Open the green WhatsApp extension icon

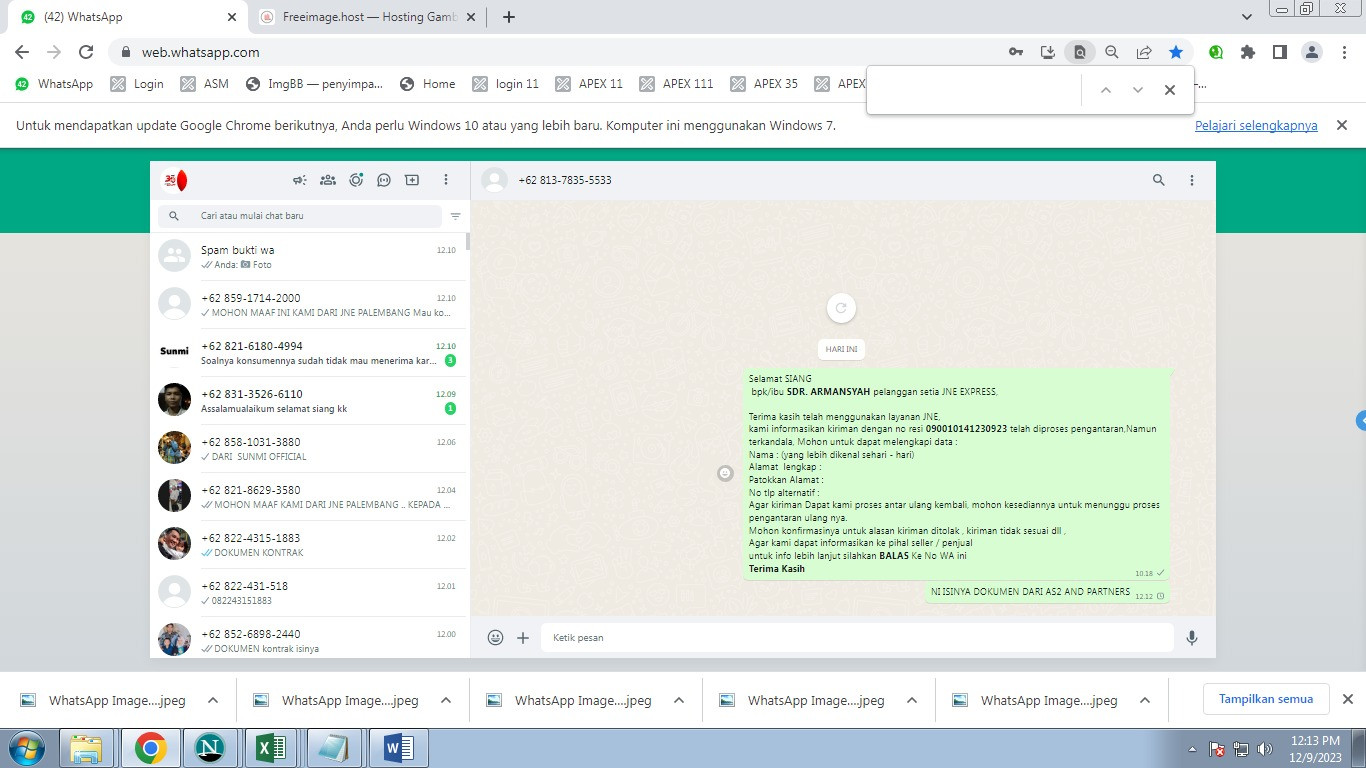pos(1216,52)
